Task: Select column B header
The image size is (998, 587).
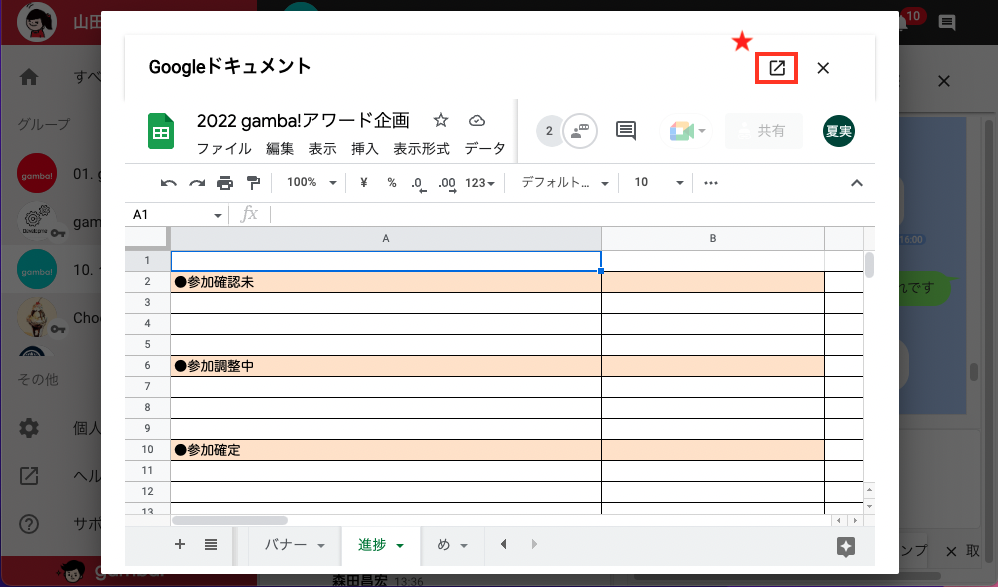Action: [x=713, y=238]
